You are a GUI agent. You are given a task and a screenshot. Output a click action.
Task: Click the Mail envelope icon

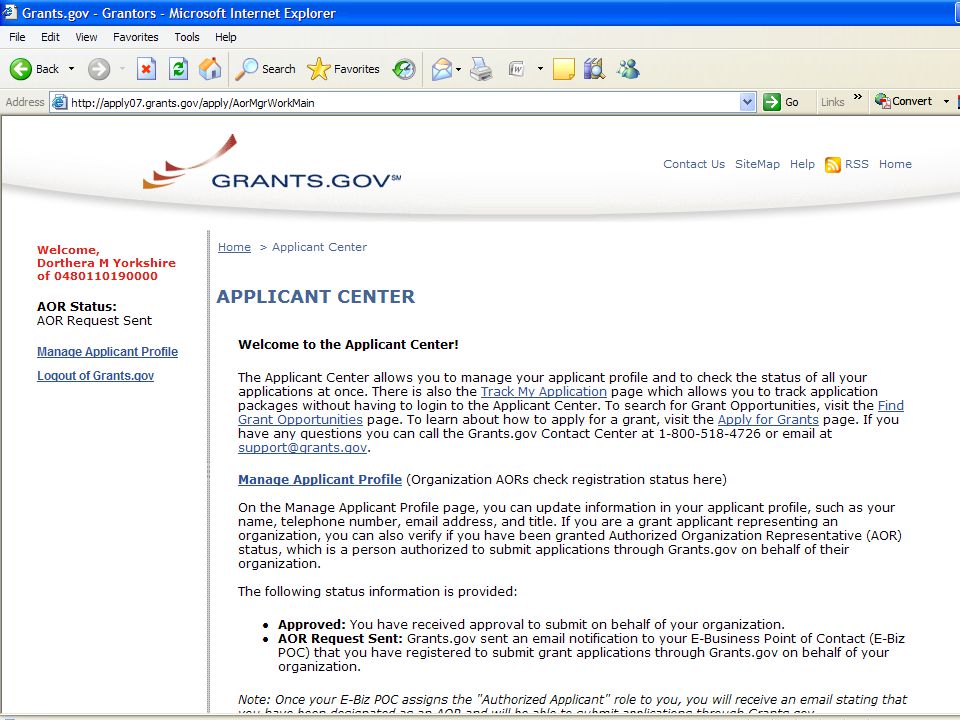tap(442, 69)
